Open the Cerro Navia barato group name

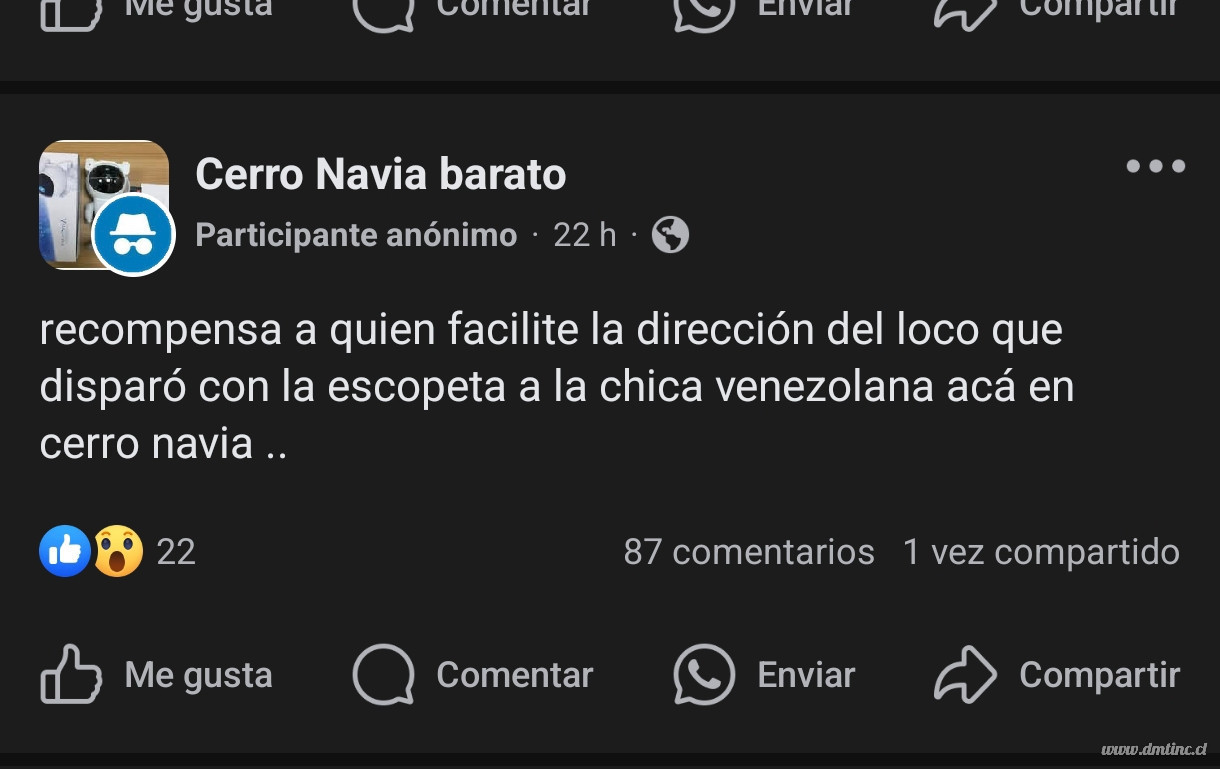[x=381, y=174]
